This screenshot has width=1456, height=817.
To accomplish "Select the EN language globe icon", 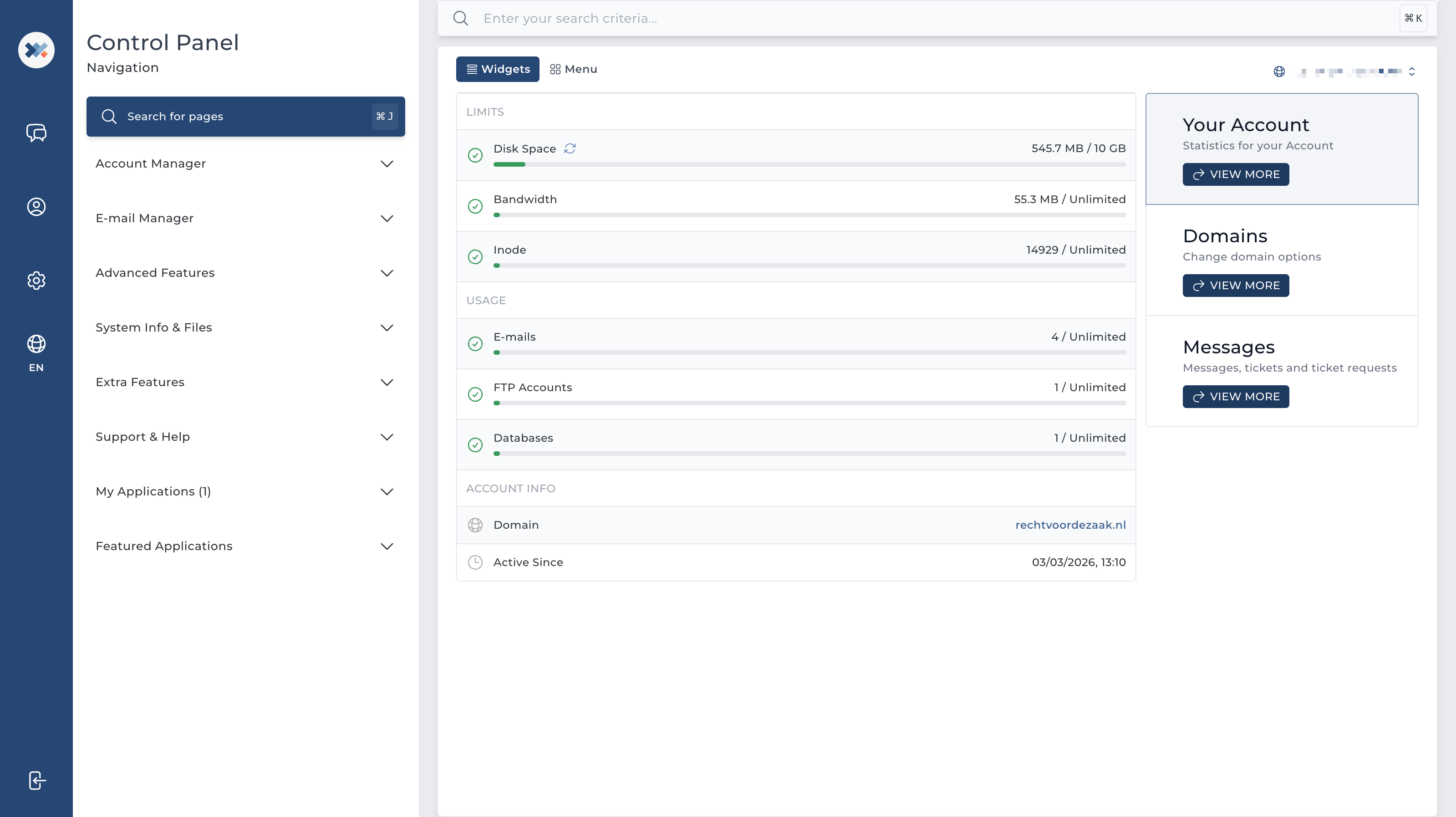I will pyautogui.click(x=36, y=344).
